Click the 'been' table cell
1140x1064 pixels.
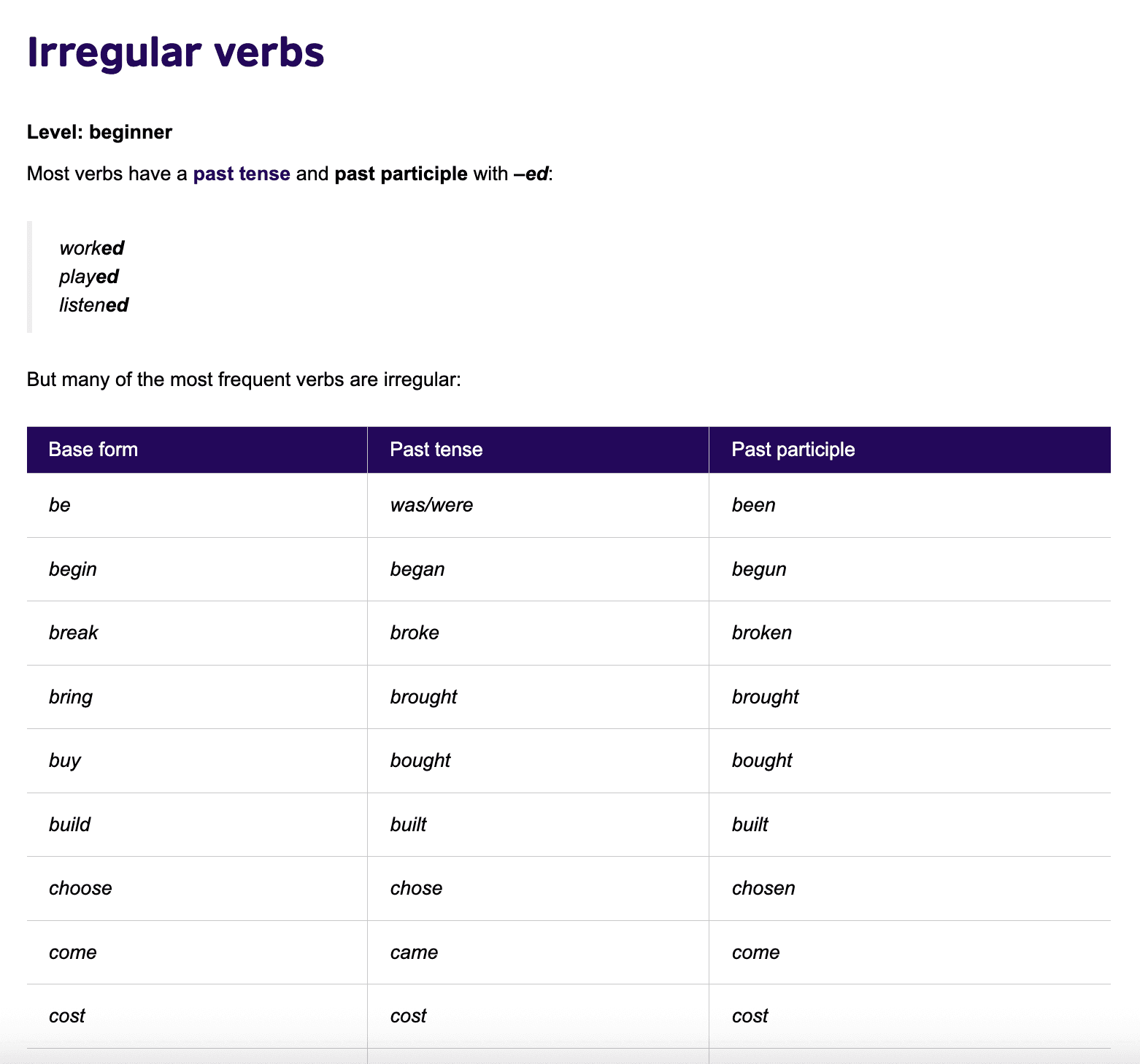coord(753,505)
